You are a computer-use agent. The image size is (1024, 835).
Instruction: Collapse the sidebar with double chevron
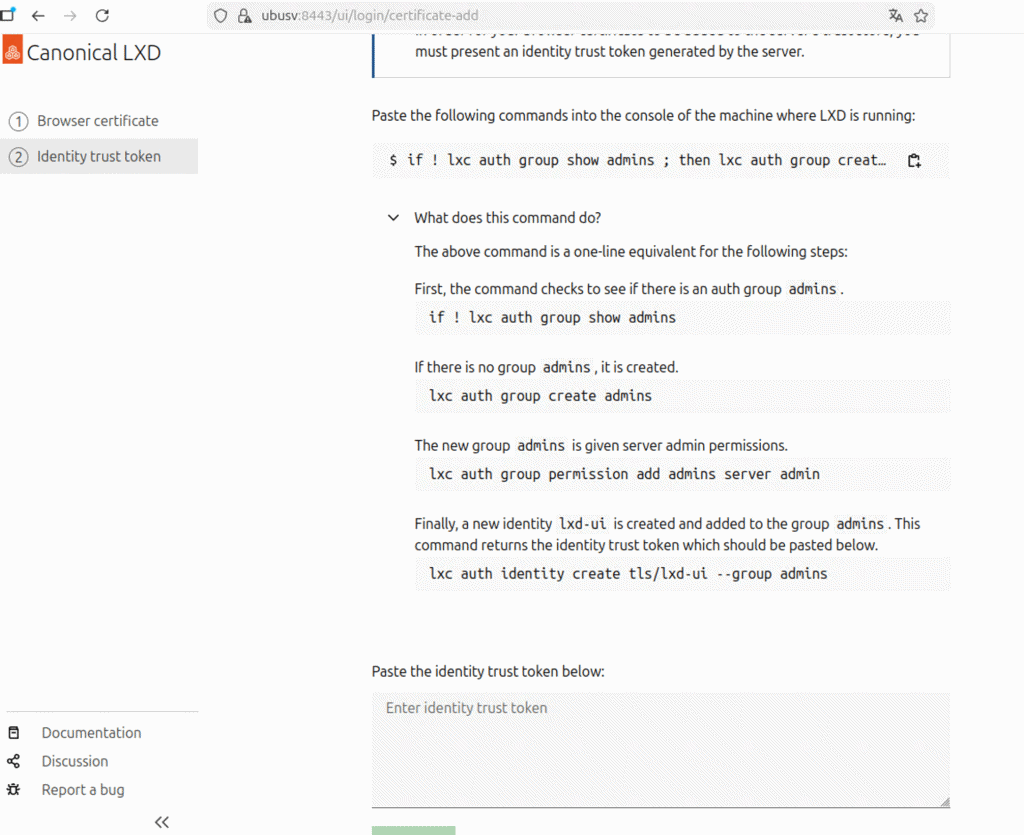click(x=162, y=822)
